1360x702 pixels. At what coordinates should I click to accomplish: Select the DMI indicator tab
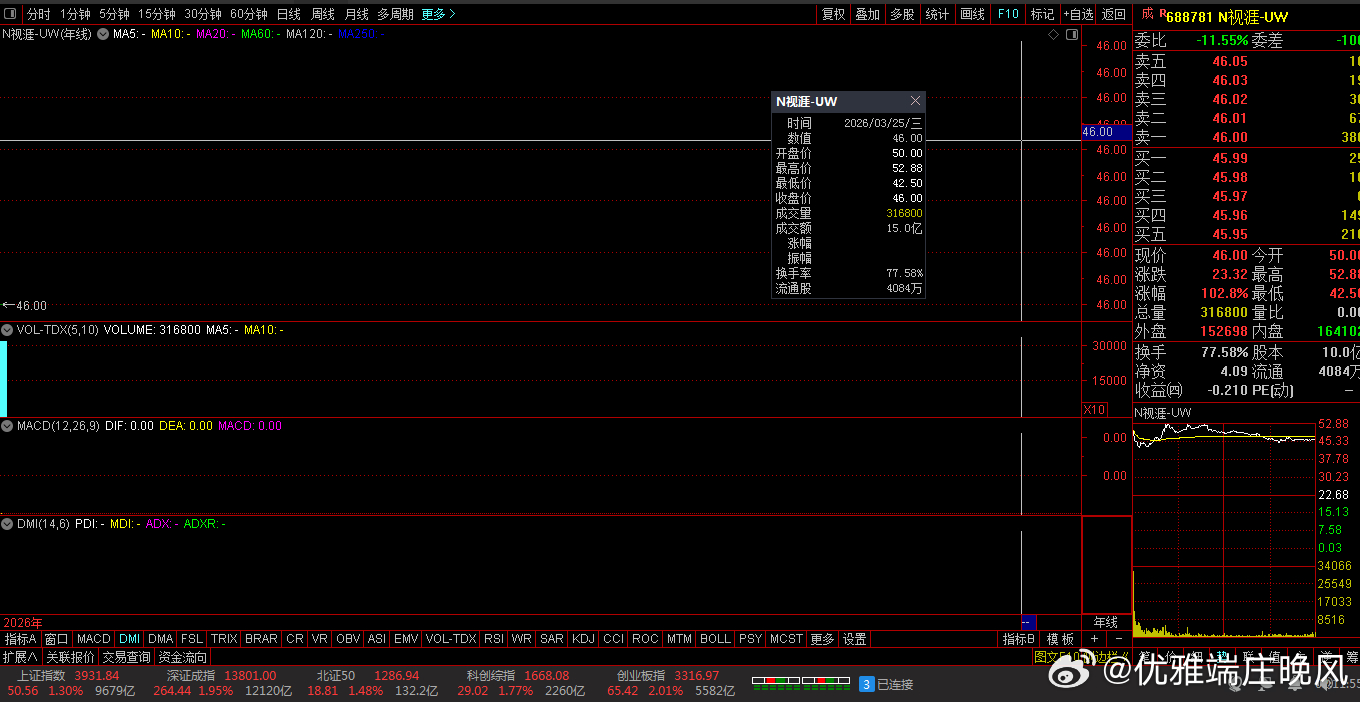click(x=130, y=639)
